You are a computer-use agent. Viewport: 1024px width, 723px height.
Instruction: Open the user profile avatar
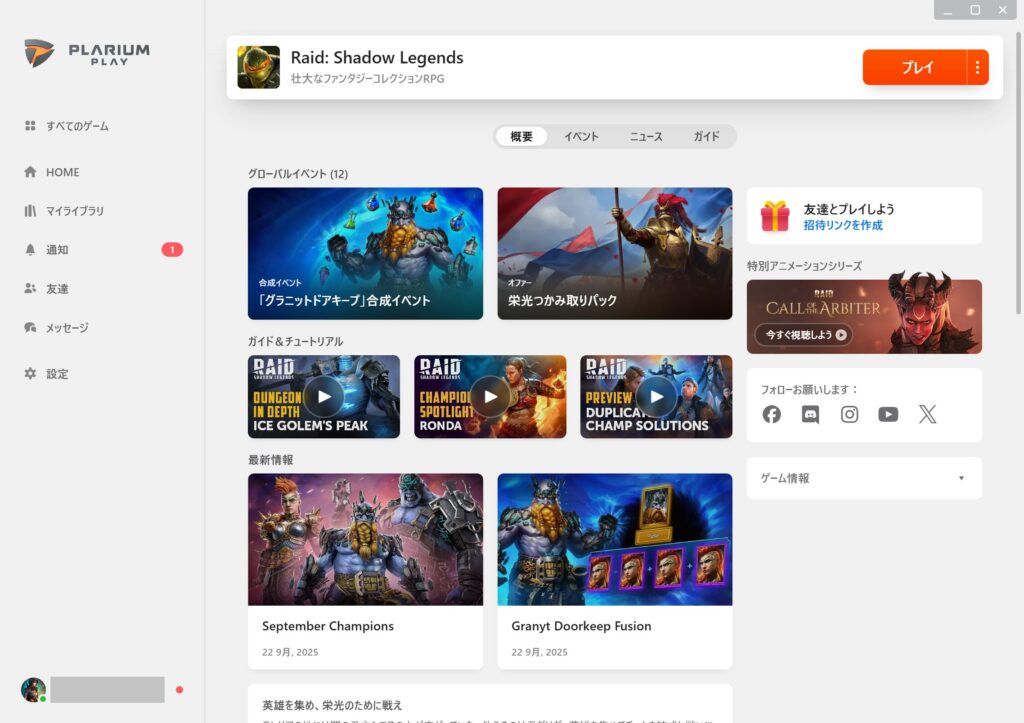(x=33, y=689)
